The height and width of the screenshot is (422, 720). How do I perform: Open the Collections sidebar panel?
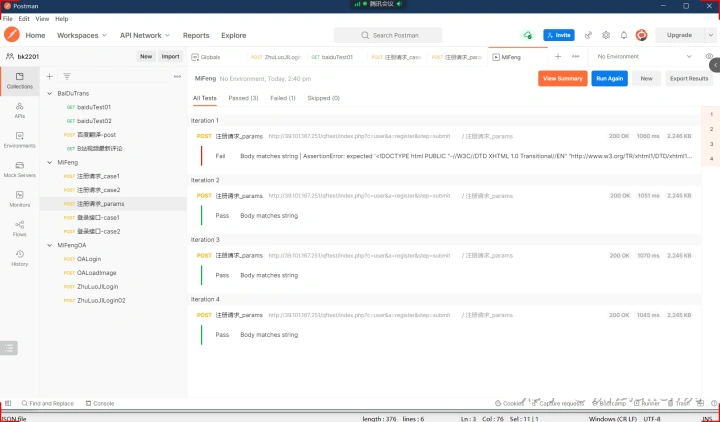(x=19, y=80)
